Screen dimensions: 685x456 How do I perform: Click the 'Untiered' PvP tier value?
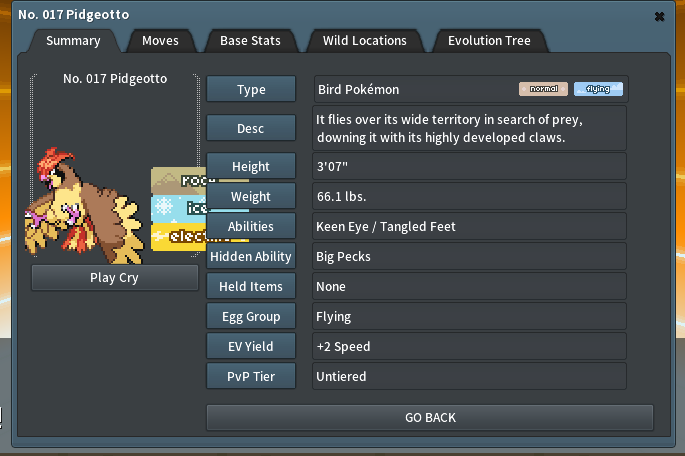341,377
